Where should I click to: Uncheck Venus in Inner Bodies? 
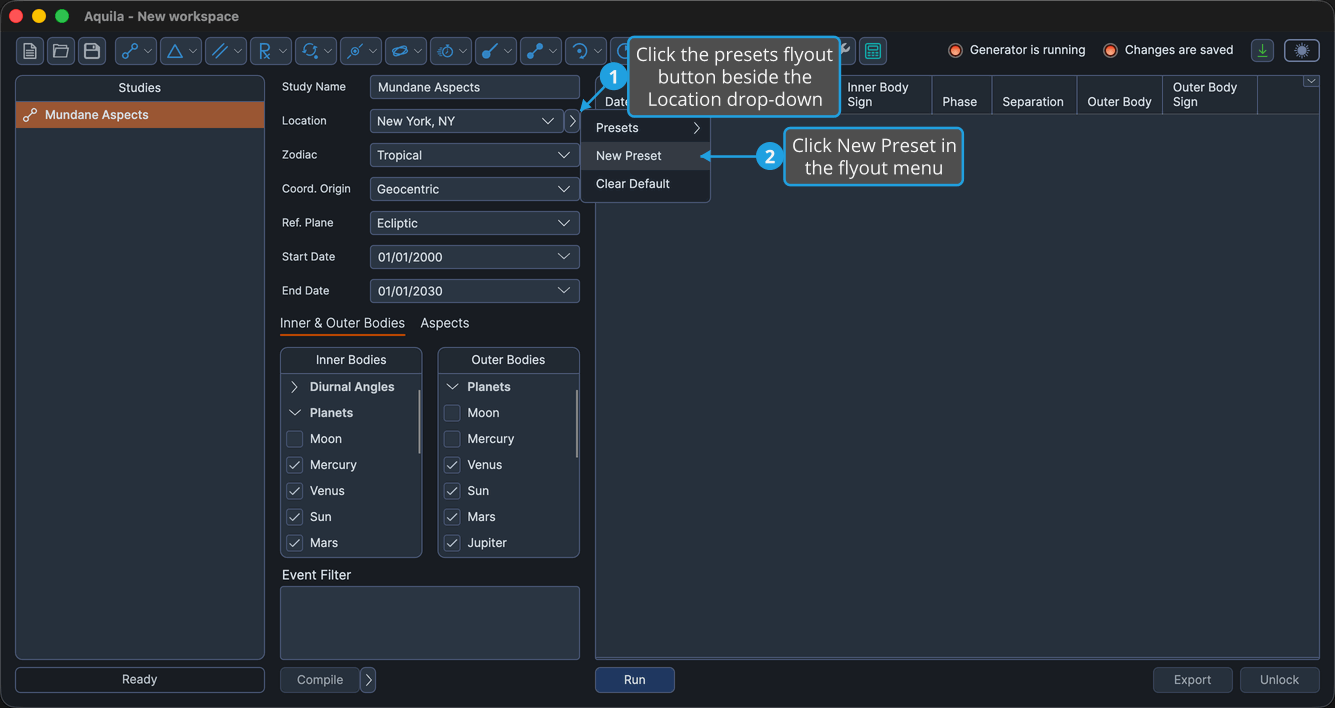tap(294, 491)
